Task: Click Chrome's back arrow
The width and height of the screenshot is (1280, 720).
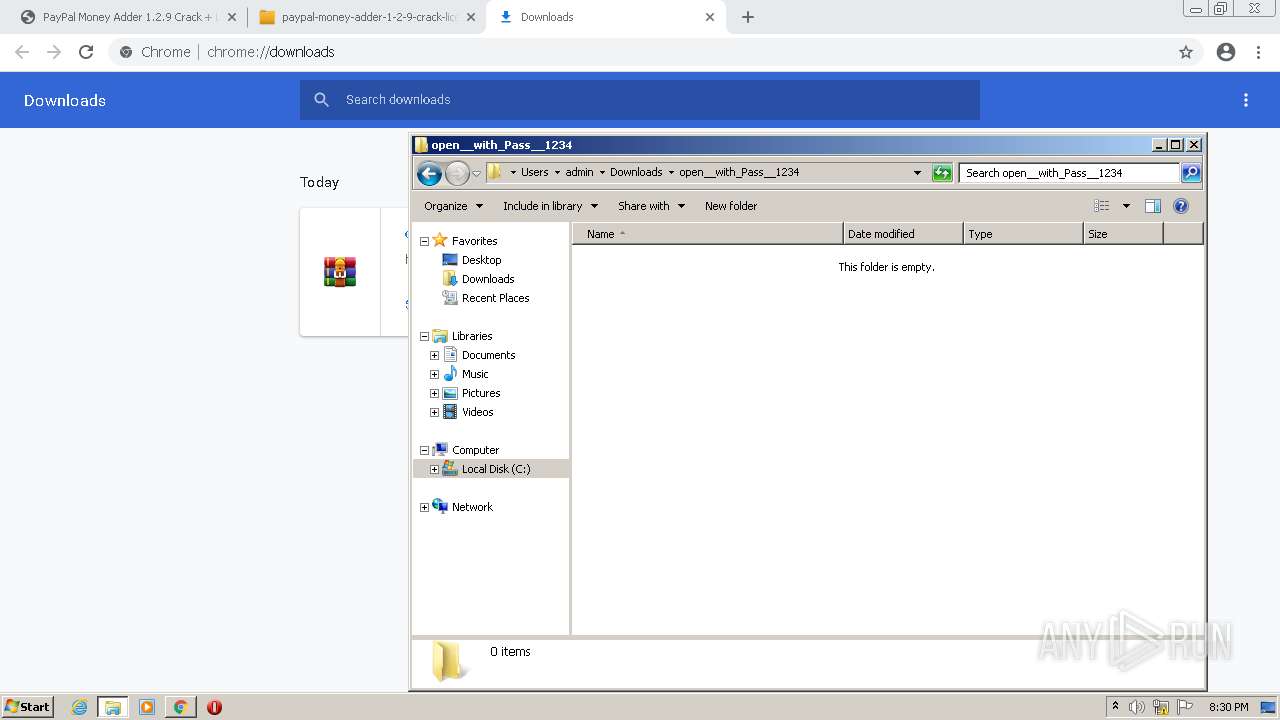Action: [x=22, y=52]
